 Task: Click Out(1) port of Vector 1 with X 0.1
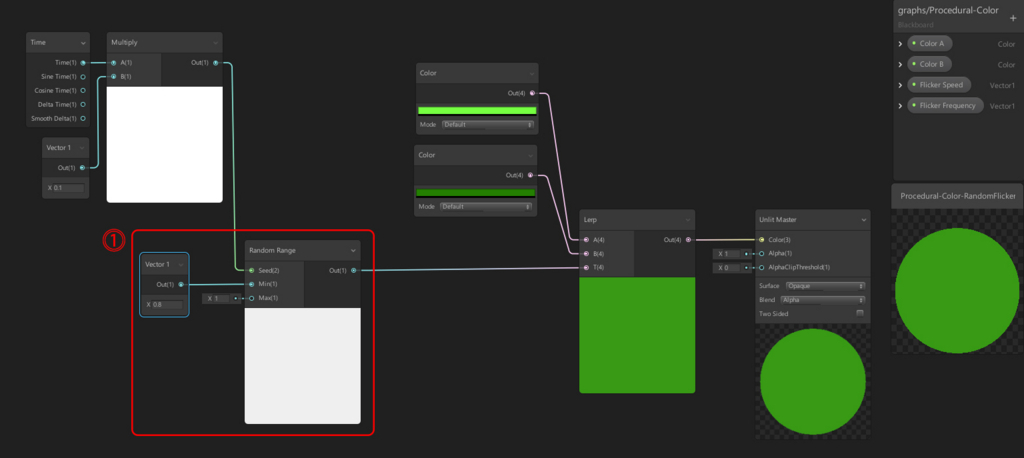pyautogui.click(x=82, y=168)
